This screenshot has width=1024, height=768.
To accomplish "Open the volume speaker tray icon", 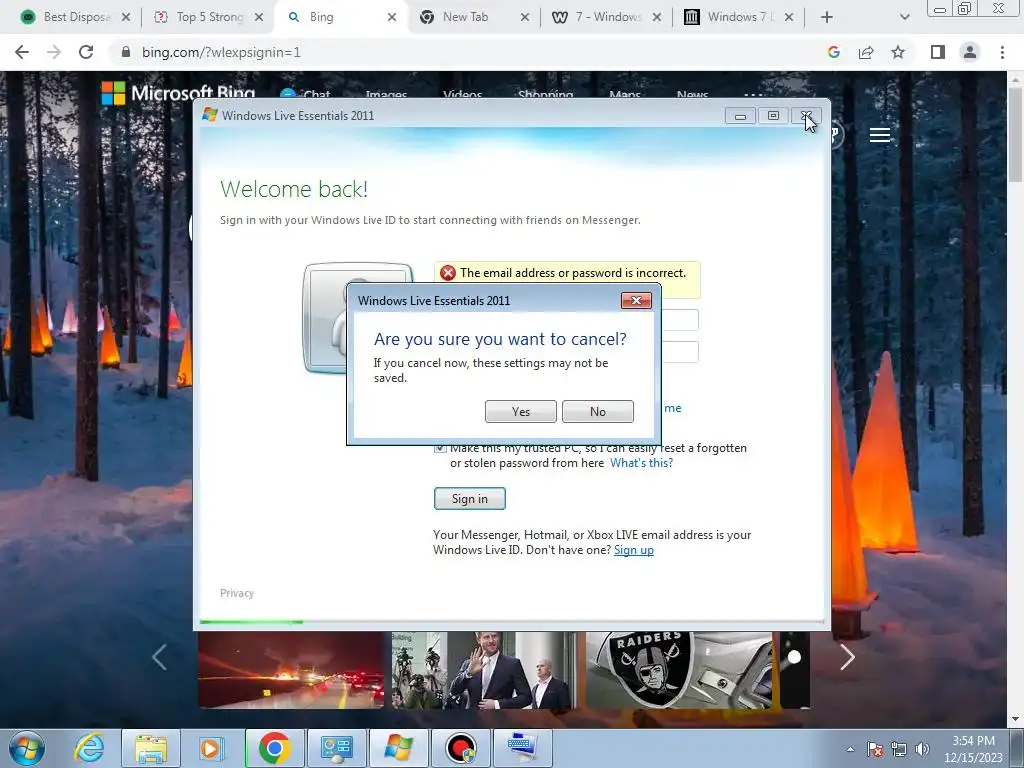I will (922, 749).
